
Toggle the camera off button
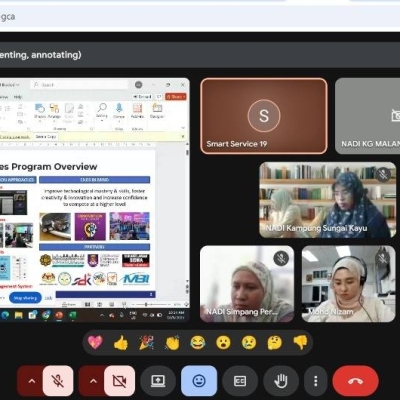pos(119,381)
